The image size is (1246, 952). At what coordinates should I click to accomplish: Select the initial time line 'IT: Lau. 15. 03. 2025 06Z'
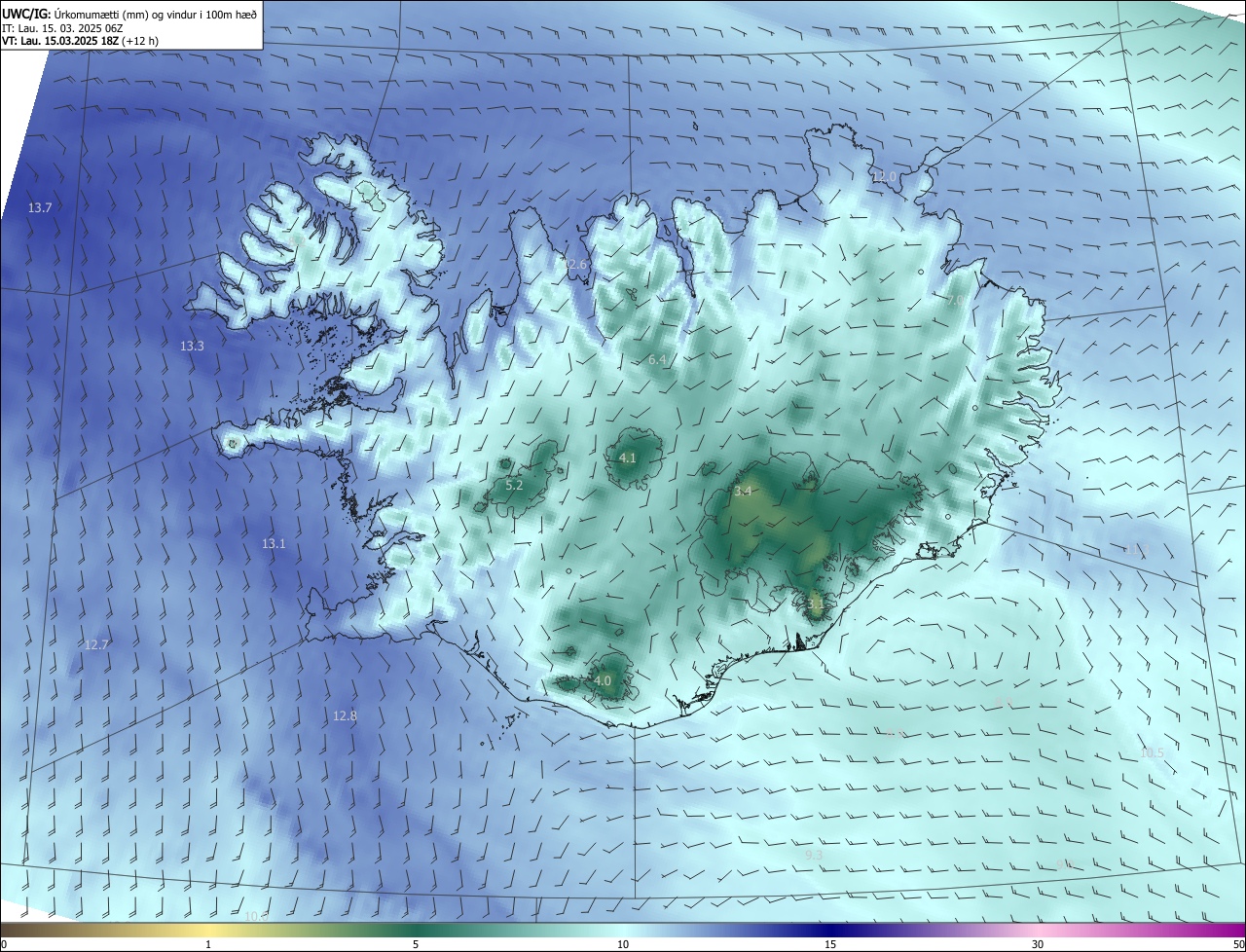tap(62, 27)
